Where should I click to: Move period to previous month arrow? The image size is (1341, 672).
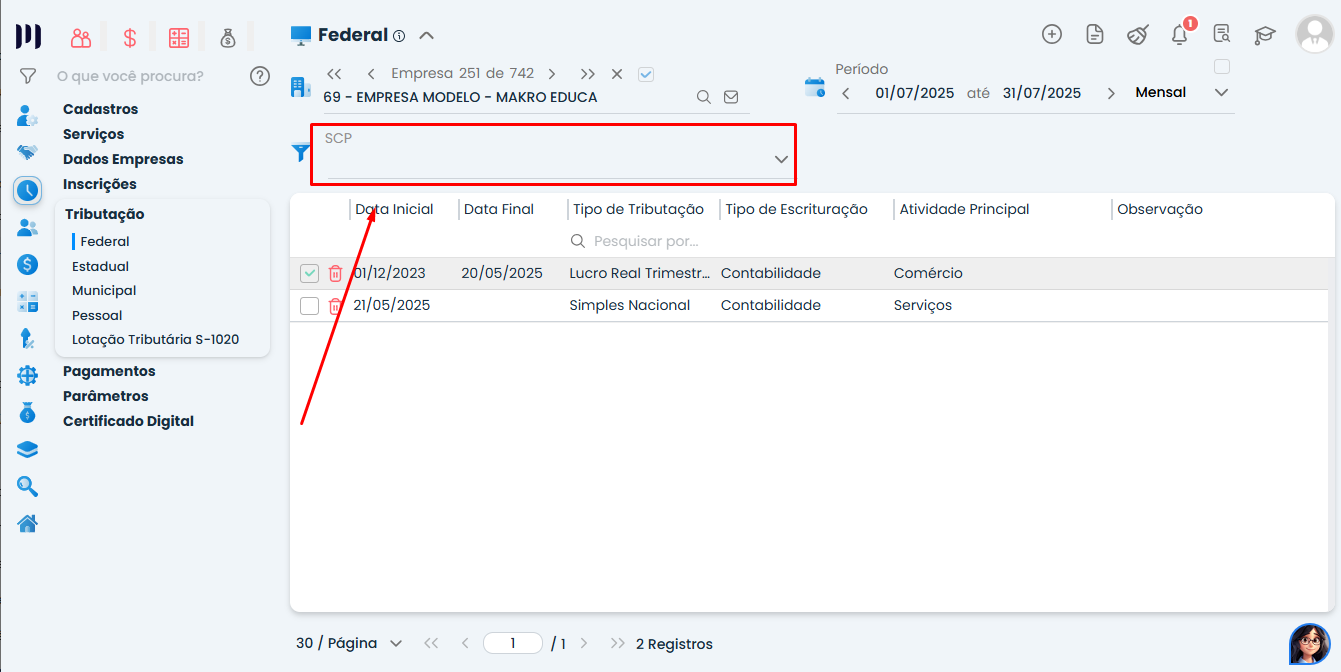click(846, 93)
